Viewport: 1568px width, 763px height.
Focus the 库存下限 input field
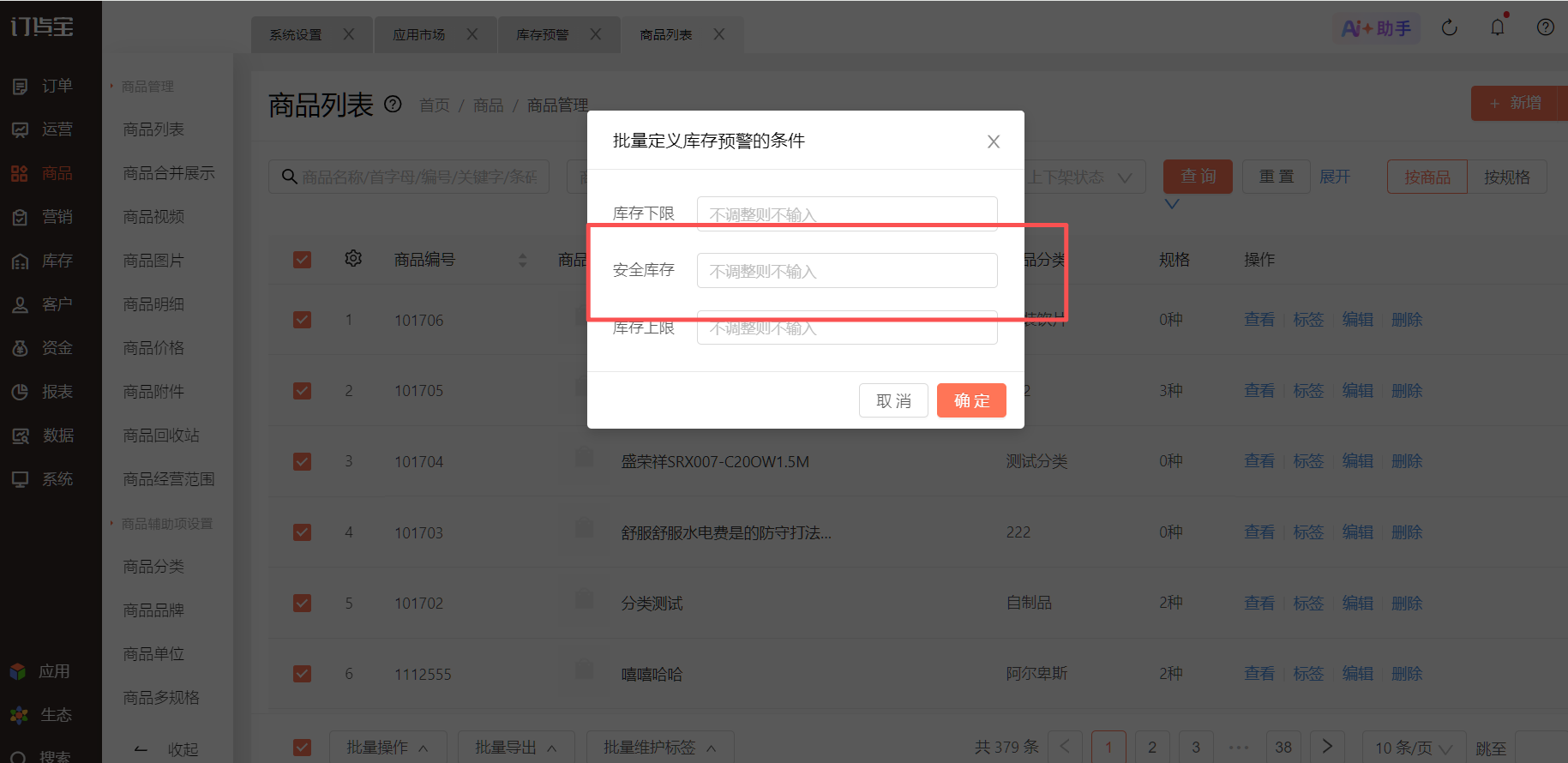click(x=847, y=213)
